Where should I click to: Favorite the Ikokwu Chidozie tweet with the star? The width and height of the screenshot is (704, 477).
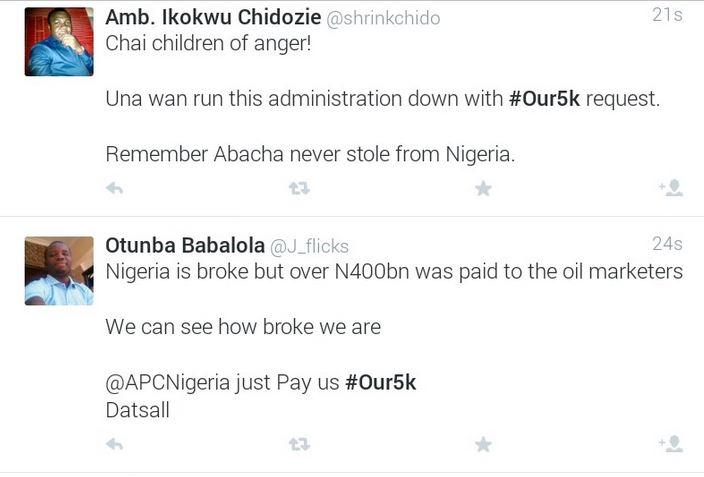click(x=483, y=188)
